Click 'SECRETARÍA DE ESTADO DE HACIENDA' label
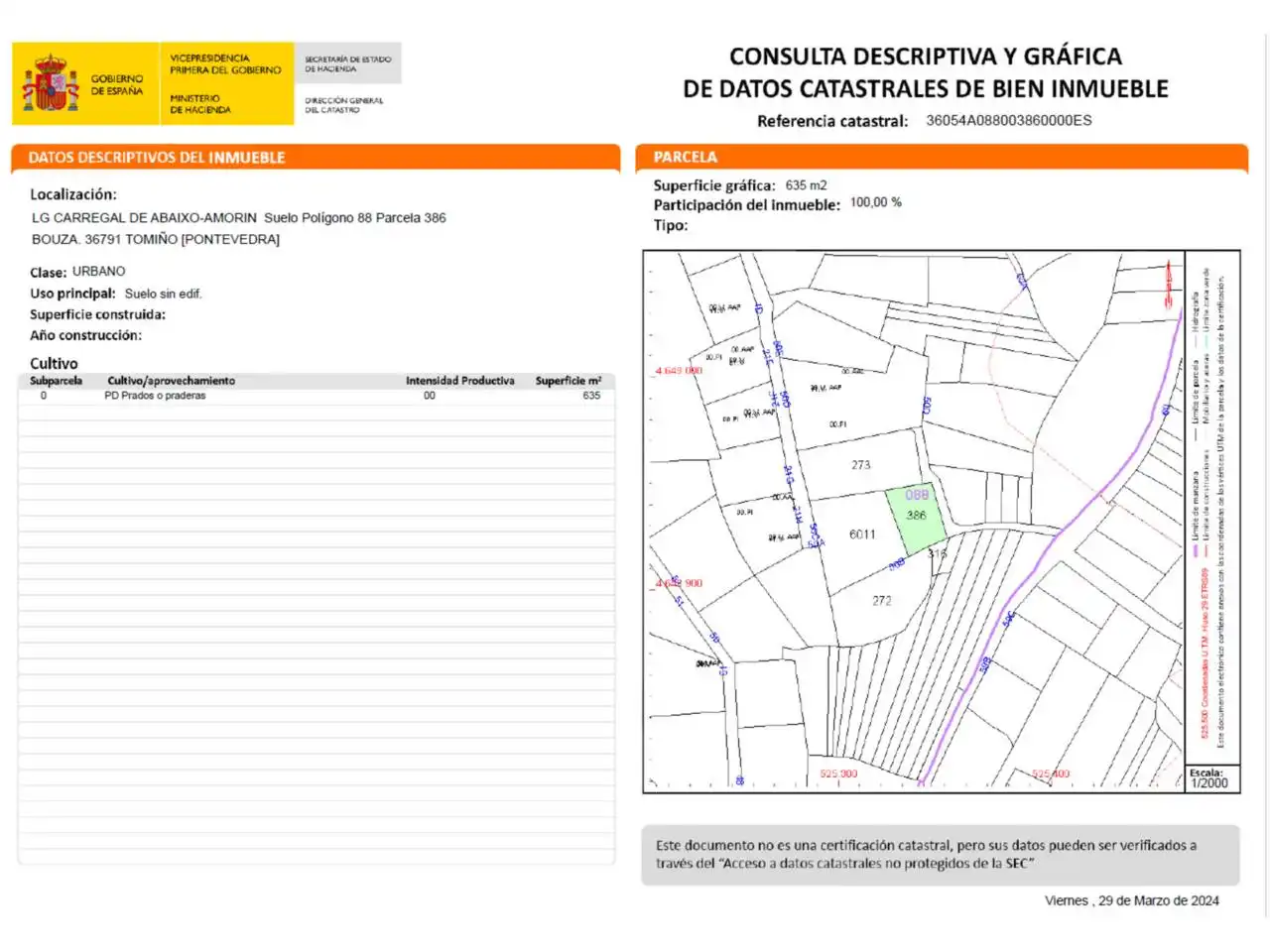Viewport: 1270px width, 952px height. click(x=348, y=64)
